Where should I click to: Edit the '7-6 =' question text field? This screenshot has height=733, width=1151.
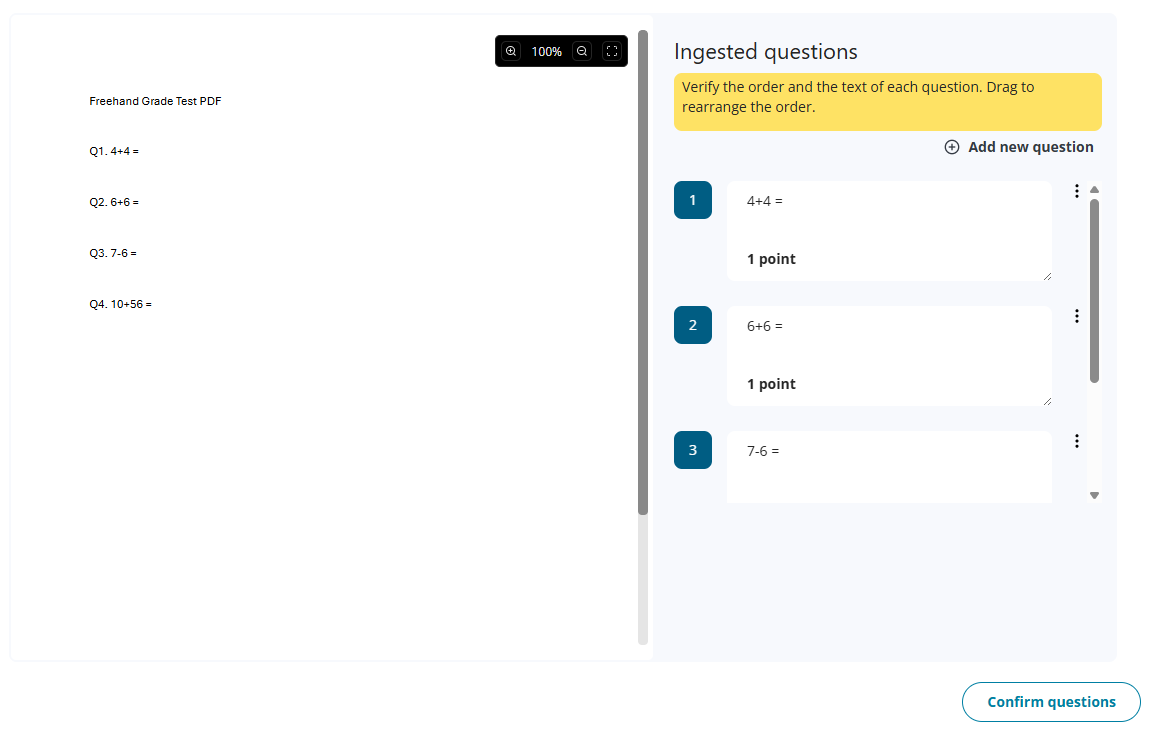point(889,467)
